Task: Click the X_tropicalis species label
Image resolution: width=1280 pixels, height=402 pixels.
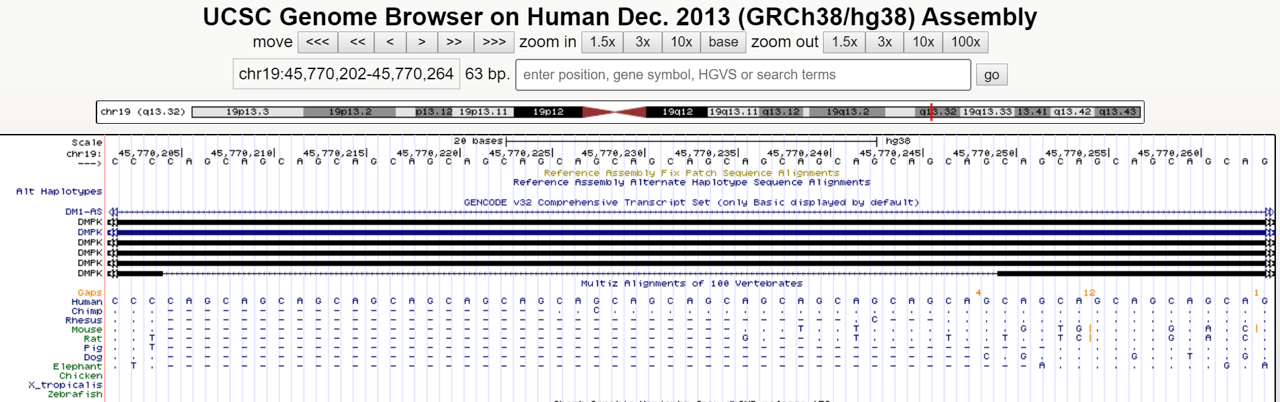Action: [66, 385]
